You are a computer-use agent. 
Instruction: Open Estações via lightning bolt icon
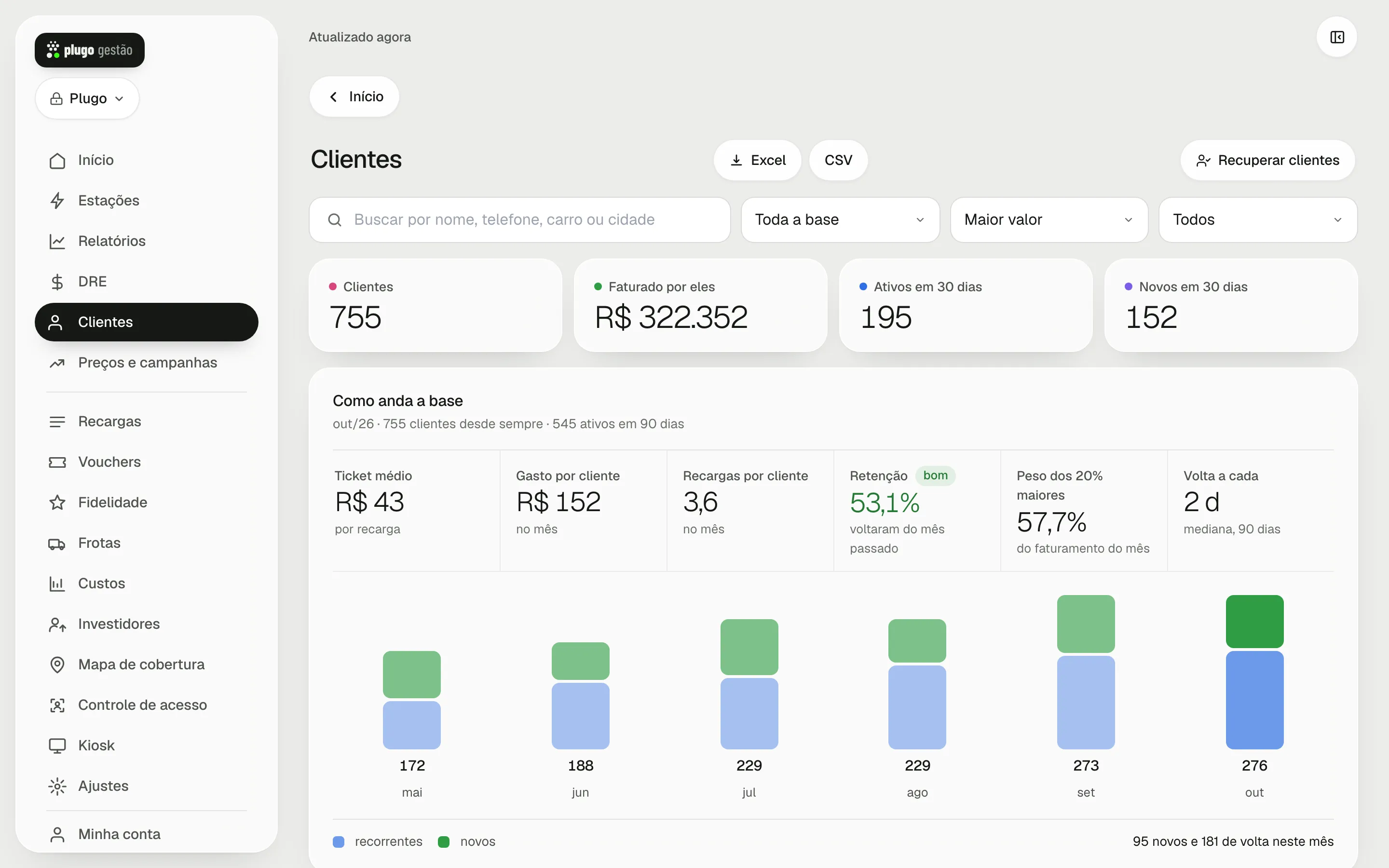click(x=57, y=200)
